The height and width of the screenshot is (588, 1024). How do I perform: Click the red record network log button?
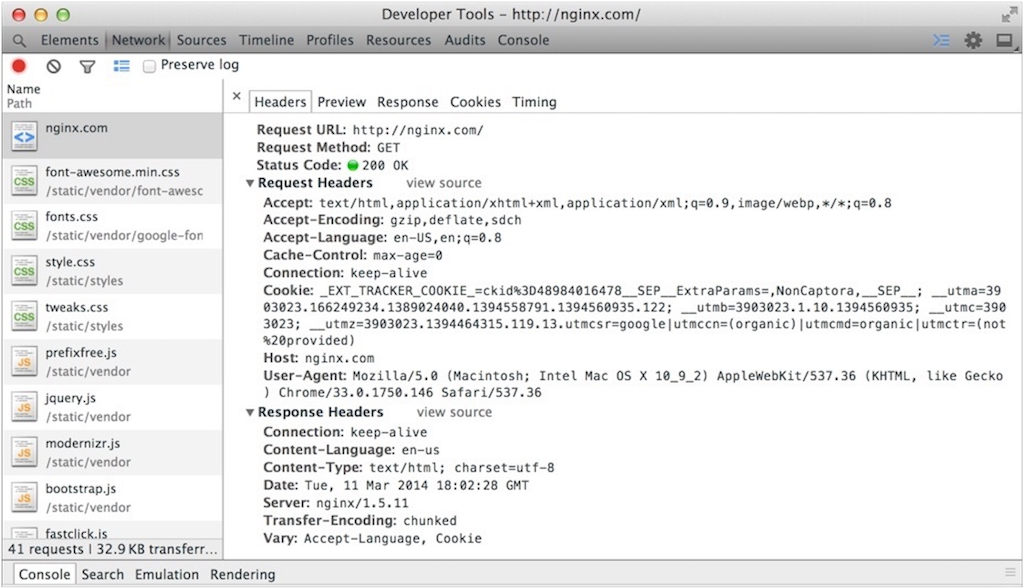pyautogui.click(x=18, y=66)
